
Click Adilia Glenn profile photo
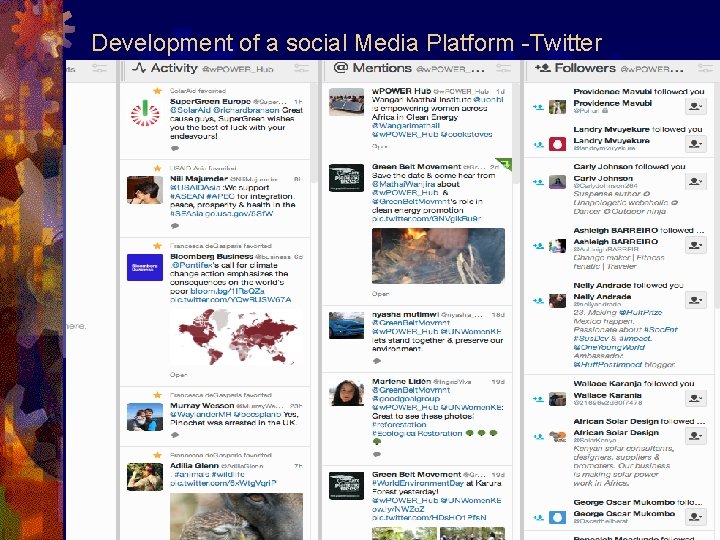click(x=145, y=477)
